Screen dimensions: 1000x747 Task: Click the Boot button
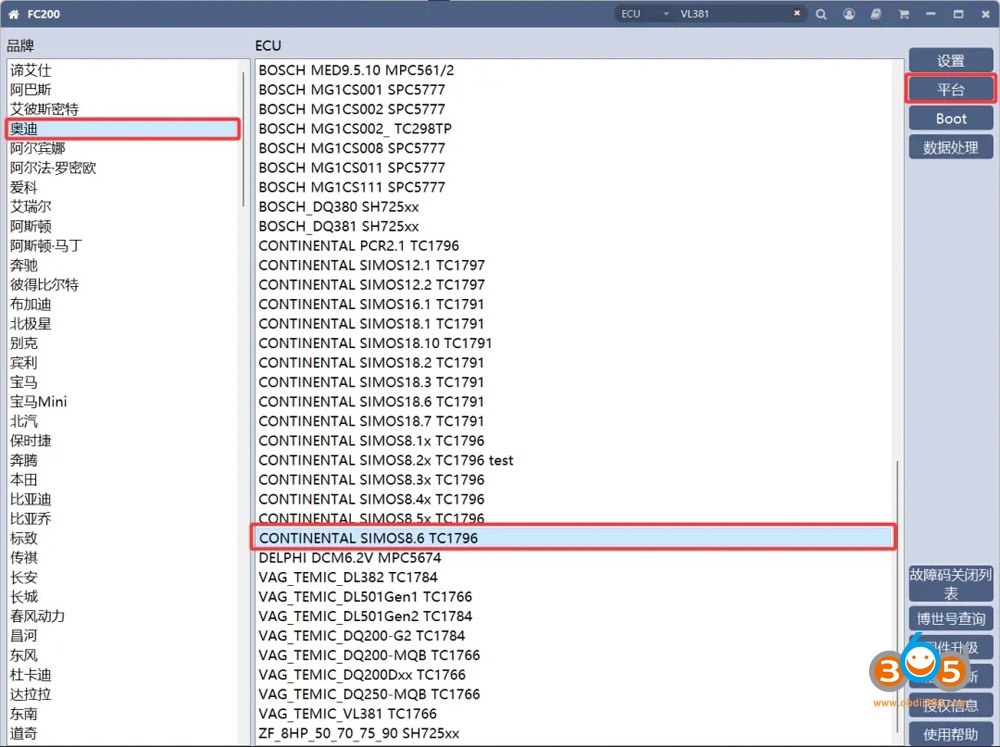coord(950,119)
